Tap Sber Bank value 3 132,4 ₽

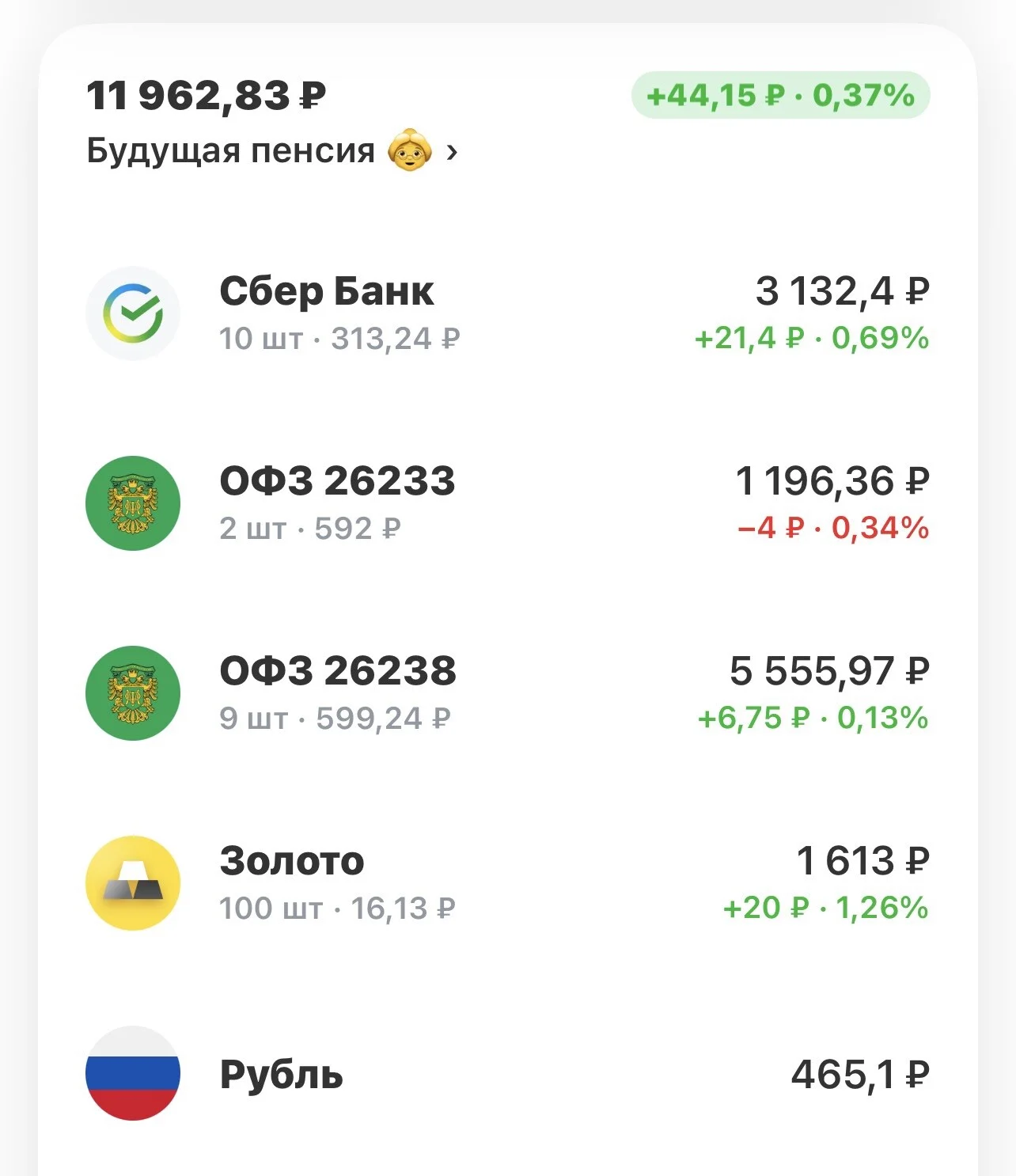click(842, 291)
